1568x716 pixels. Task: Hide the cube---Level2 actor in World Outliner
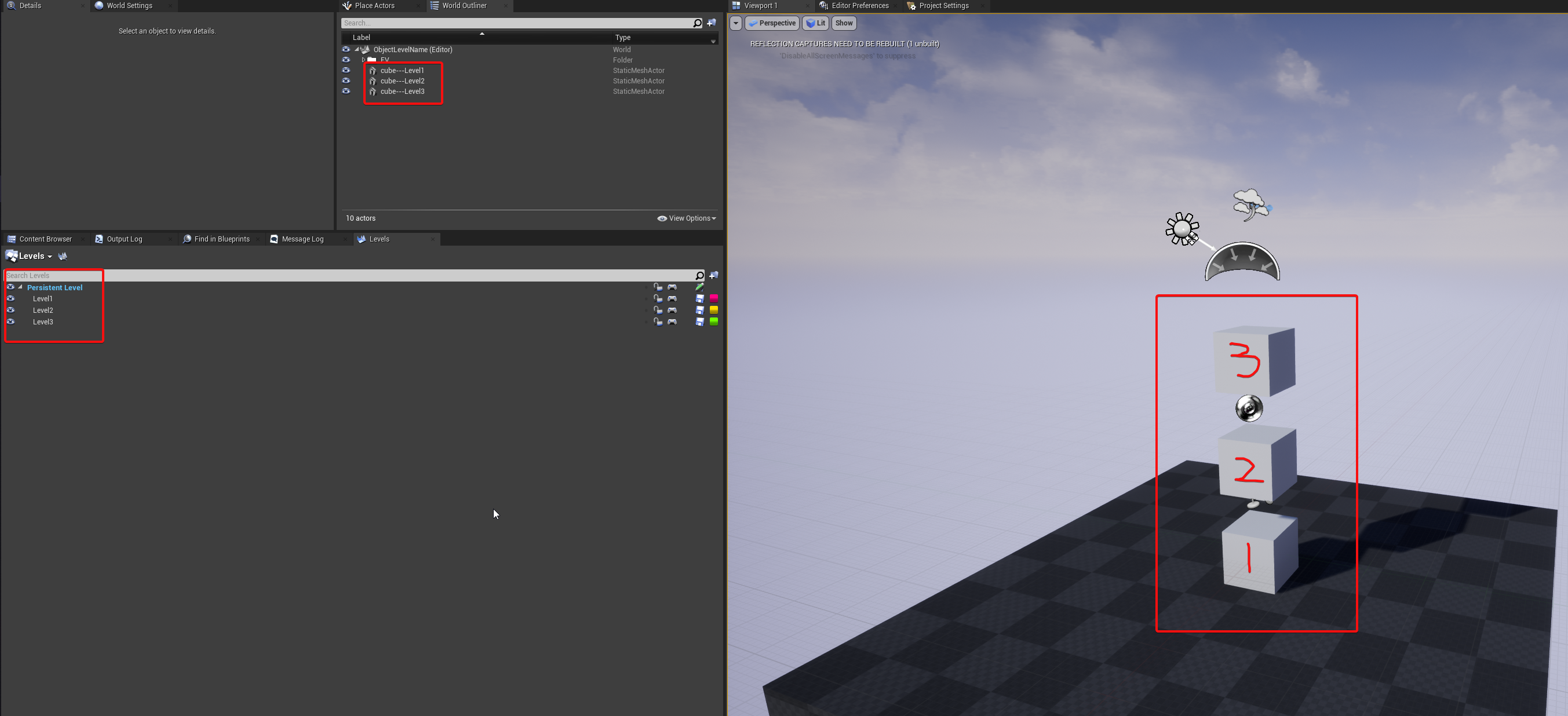click(347, 81)
